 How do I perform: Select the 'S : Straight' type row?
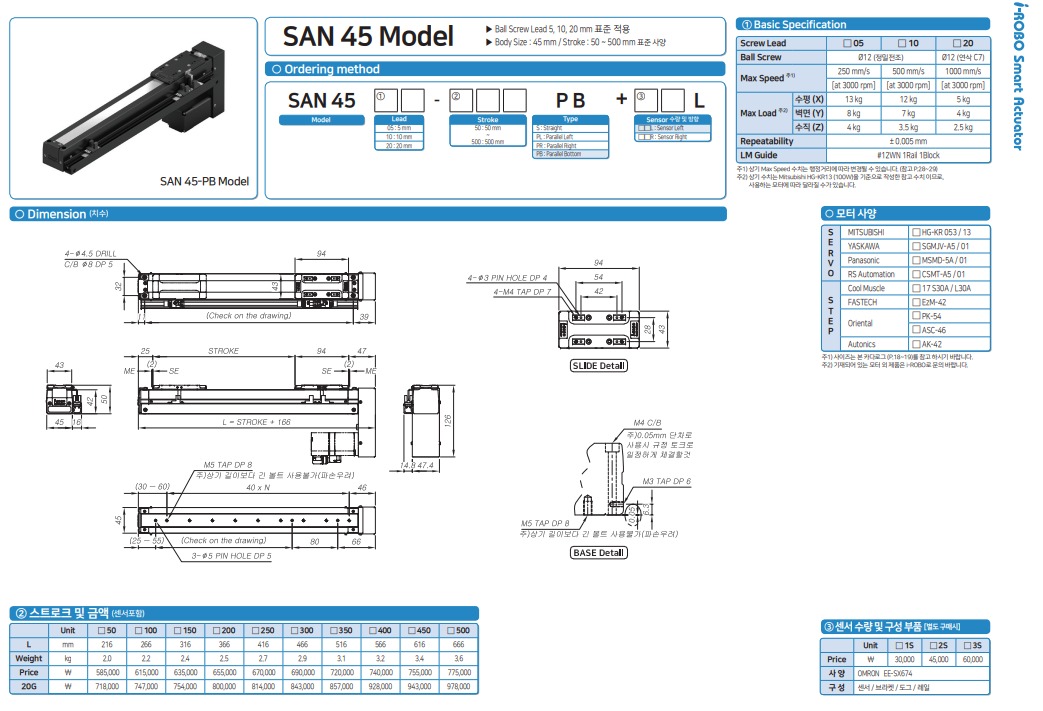click(571, 128)
